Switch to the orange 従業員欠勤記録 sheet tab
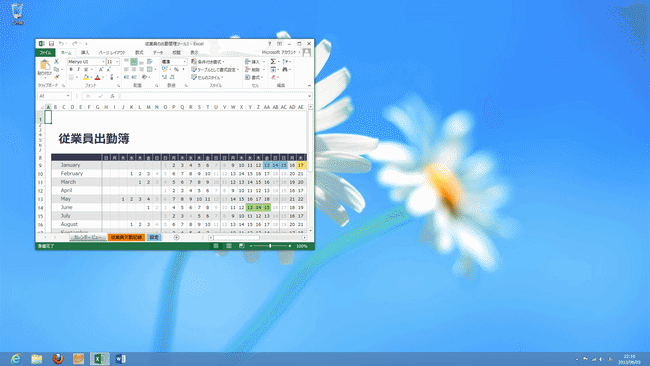The height and width of the screenshot is (366, 650). 126,238
